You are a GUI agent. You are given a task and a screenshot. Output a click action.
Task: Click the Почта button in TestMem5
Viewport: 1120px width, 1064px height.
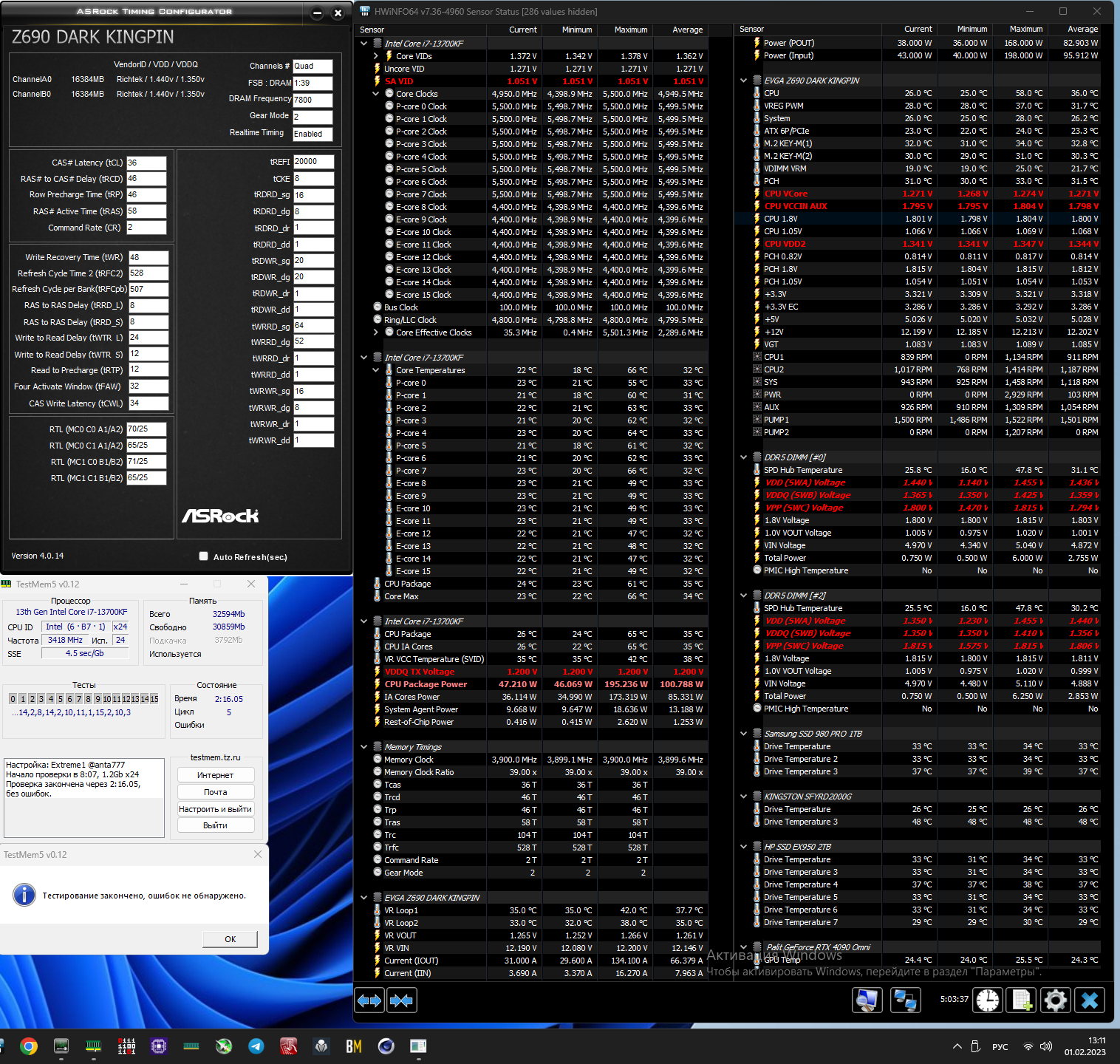pyautogui.click(x=216, y=792)
